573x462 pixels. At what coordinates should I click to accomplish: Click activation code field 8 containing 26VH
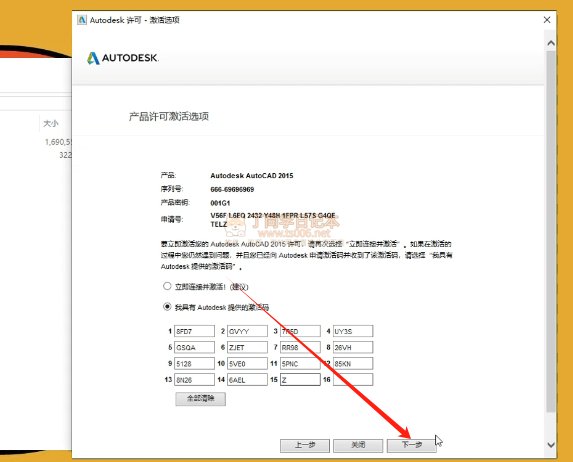coord(353,347)
